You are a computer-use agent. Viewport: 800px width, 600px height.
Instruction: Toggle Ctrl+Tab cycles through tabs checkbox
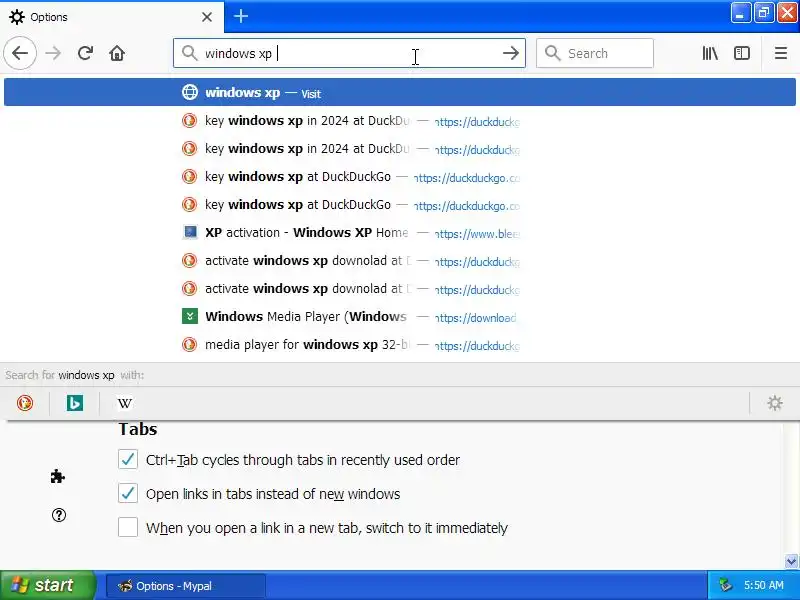128,460
